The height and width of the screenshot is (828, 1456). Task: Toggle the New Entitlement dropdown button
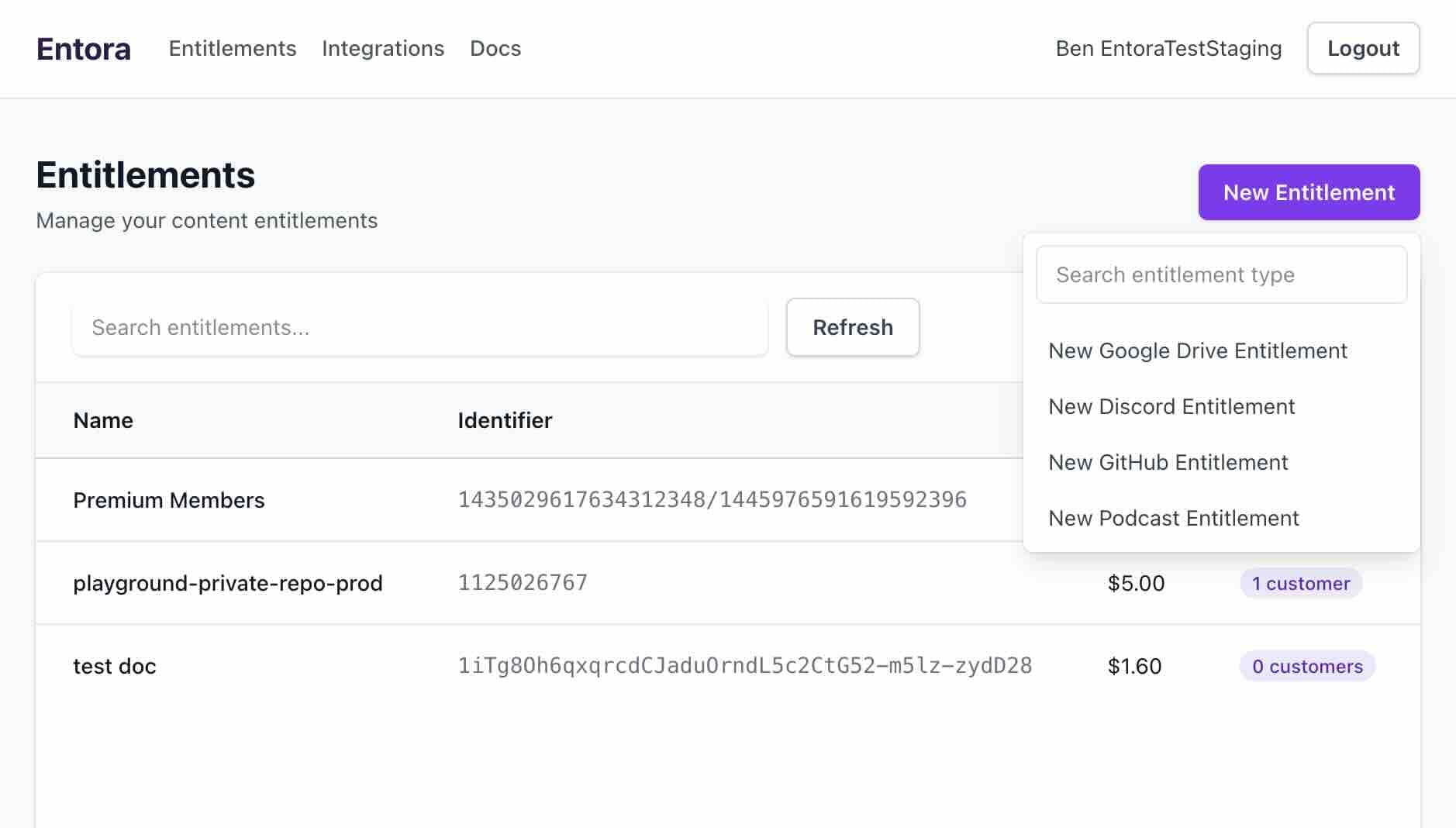tap(1309, 192)
